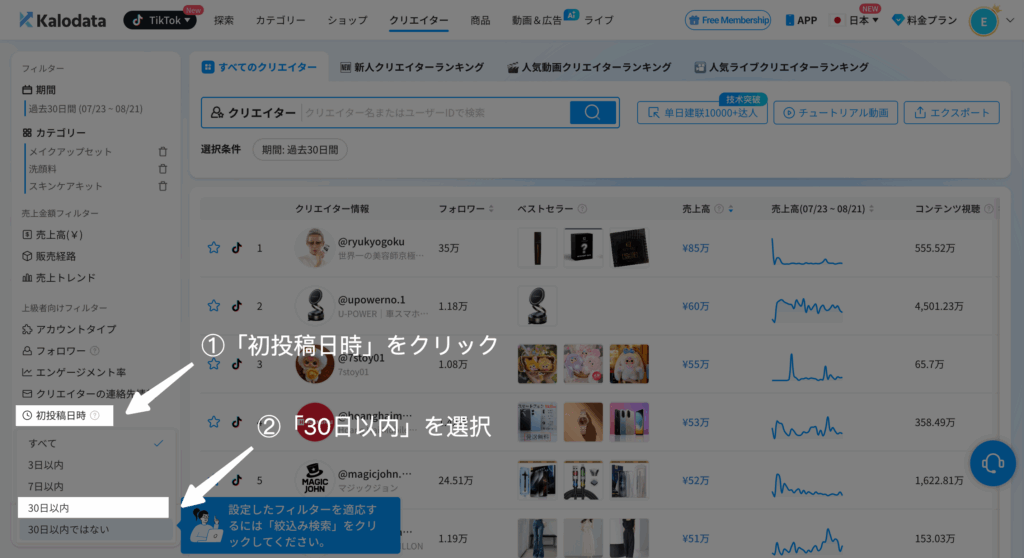1024x558 pixels.
Task: Click the Kalodata logo
Action: pyautogui.click(x=63, y=20)
